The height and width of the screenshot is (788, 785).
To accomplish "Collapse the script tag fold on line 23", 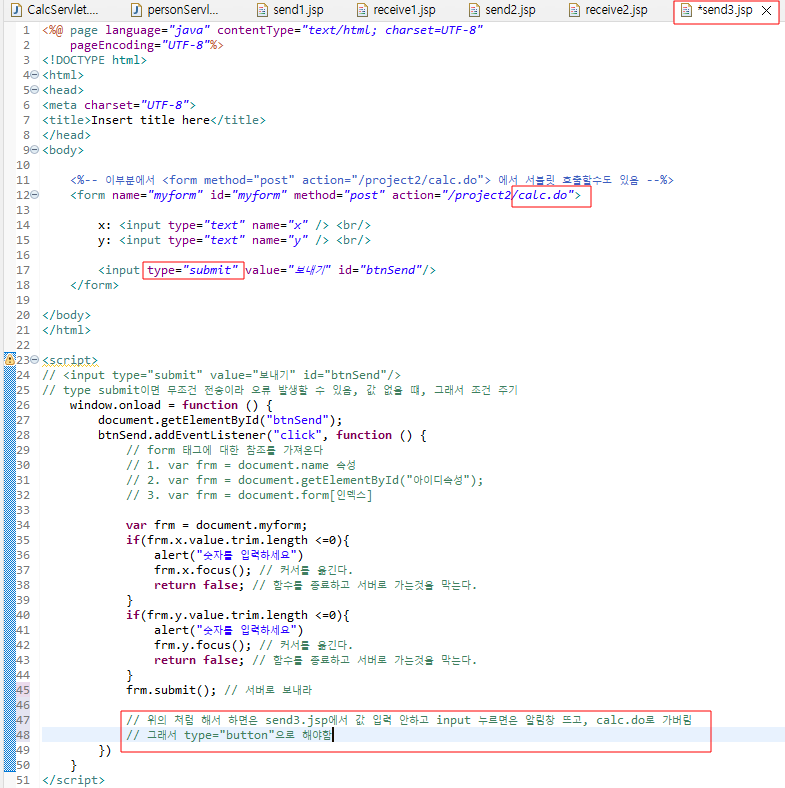I will (34, 360).
